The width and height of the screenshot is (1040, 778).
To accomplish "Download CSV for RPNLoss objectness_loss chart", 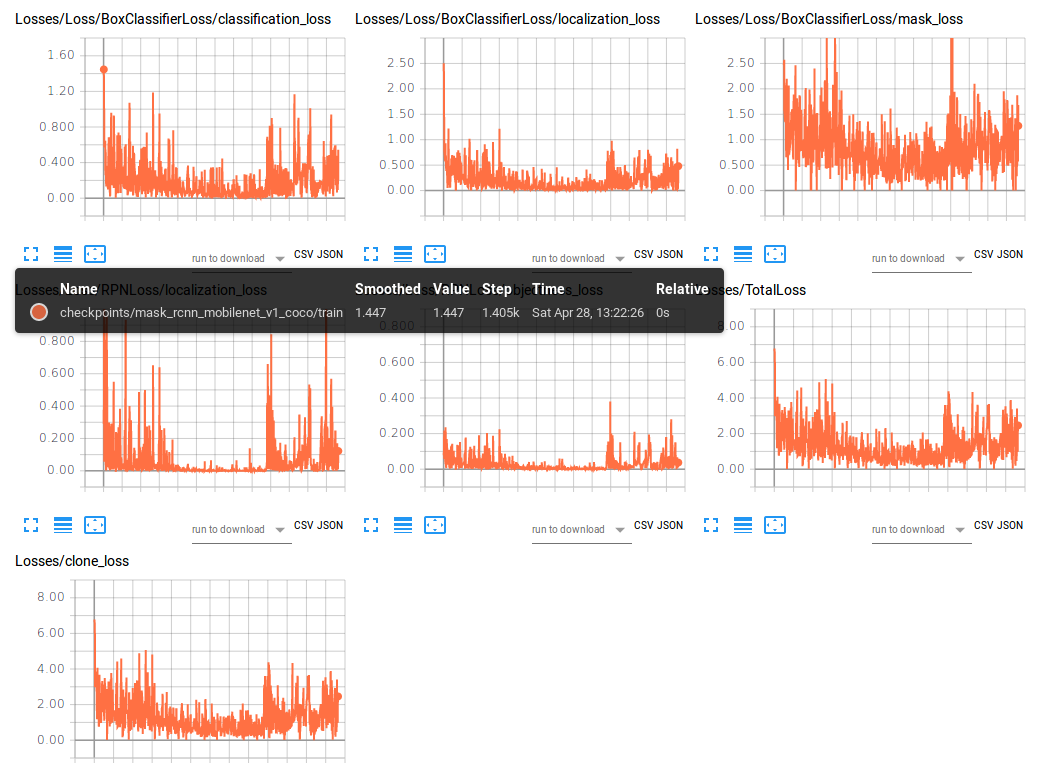I will [643, 525].
